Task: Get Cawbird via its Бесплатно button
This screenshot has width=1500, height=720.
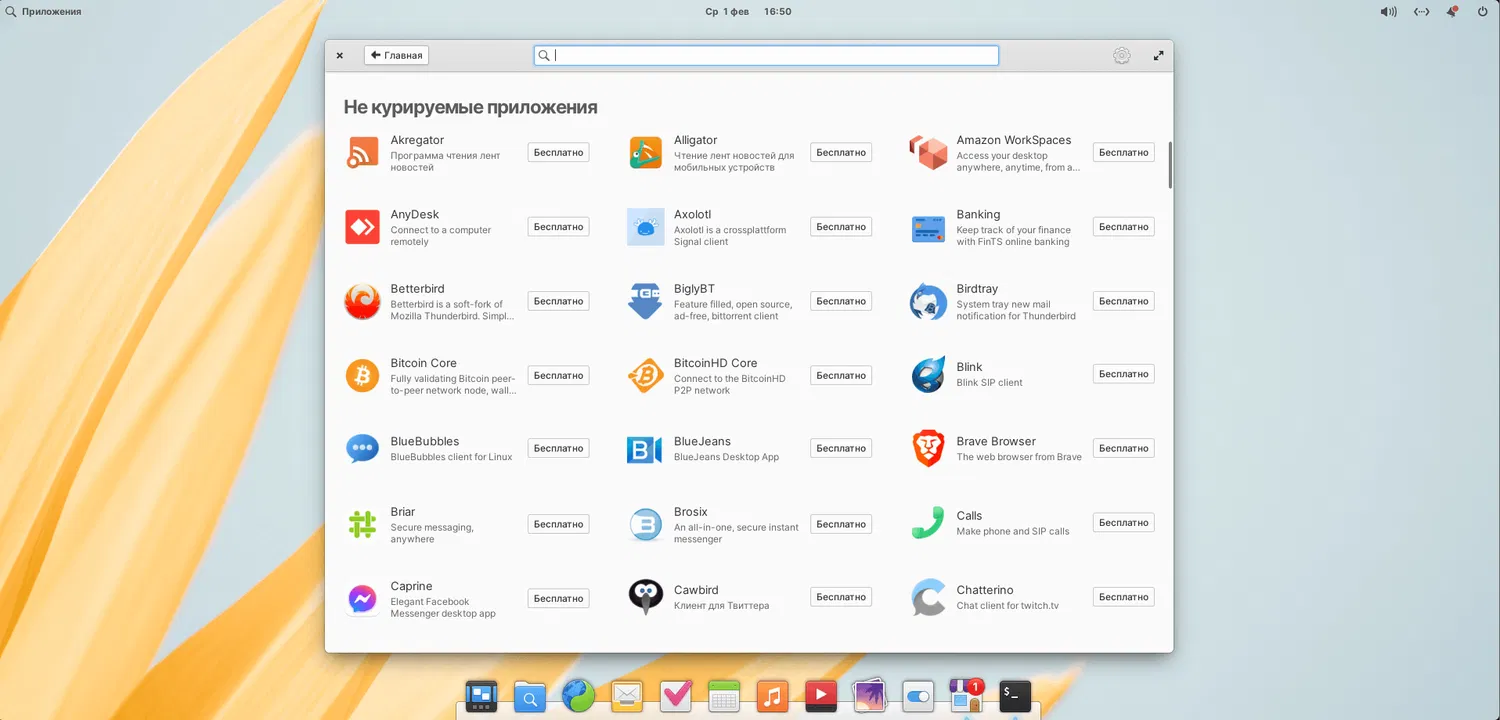Action: pyautogui.click(x=841, y=597)
